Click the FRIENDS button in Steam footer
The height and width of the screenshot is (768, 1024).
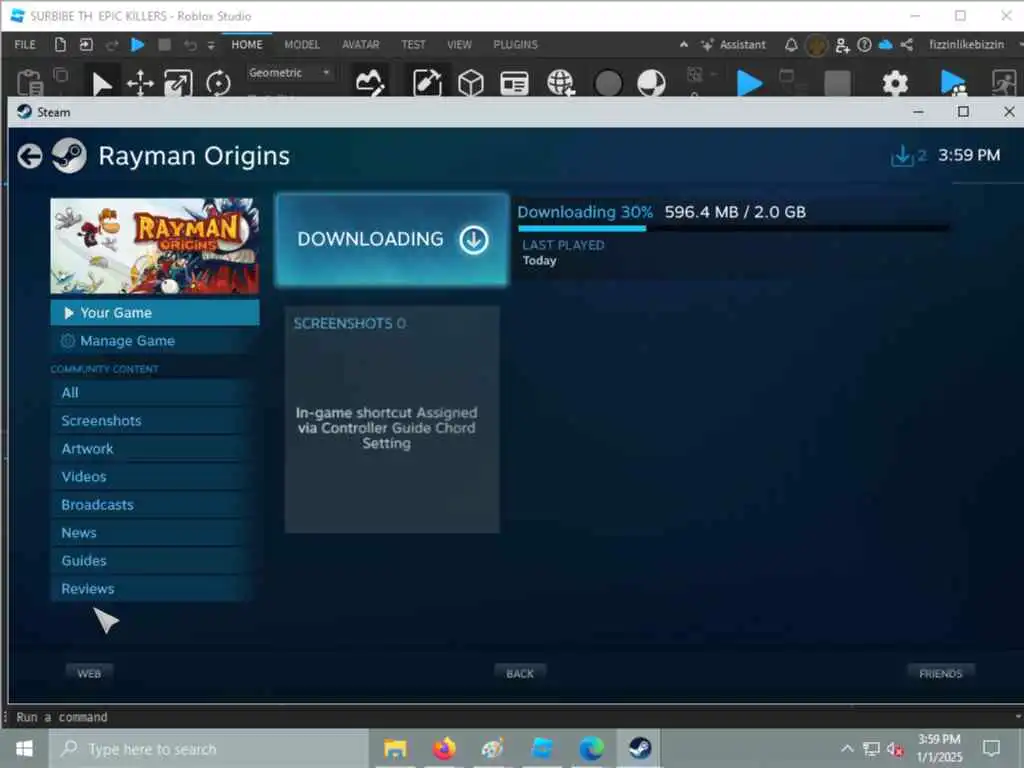pyautogui.click(x=940, y=673)
